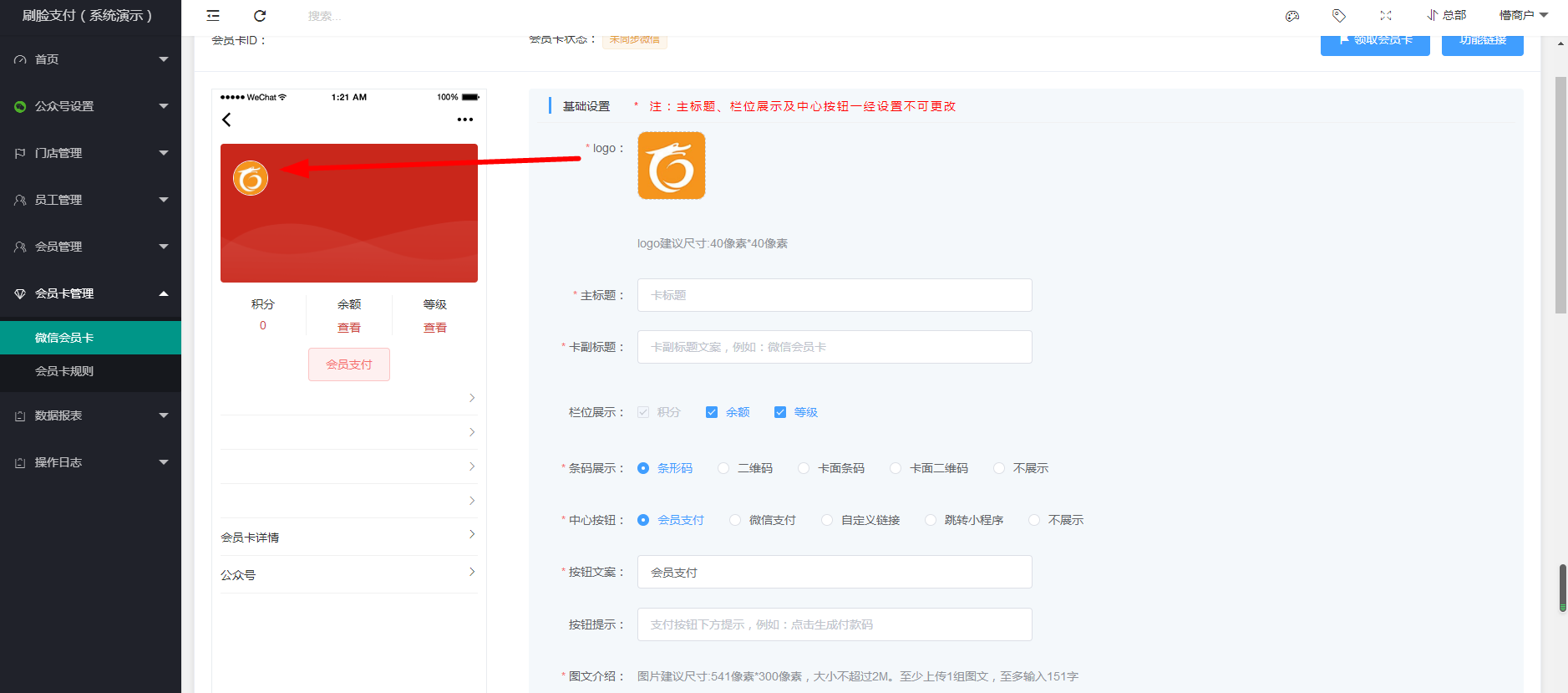Open 公众号设置 menu label

[64, 106]
